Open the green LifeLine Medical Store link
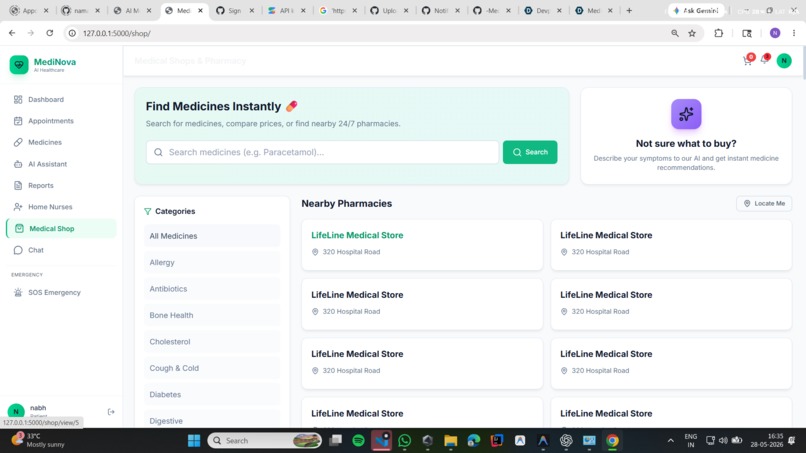Viewport: 806px width, 453px height. coord(357,235)
